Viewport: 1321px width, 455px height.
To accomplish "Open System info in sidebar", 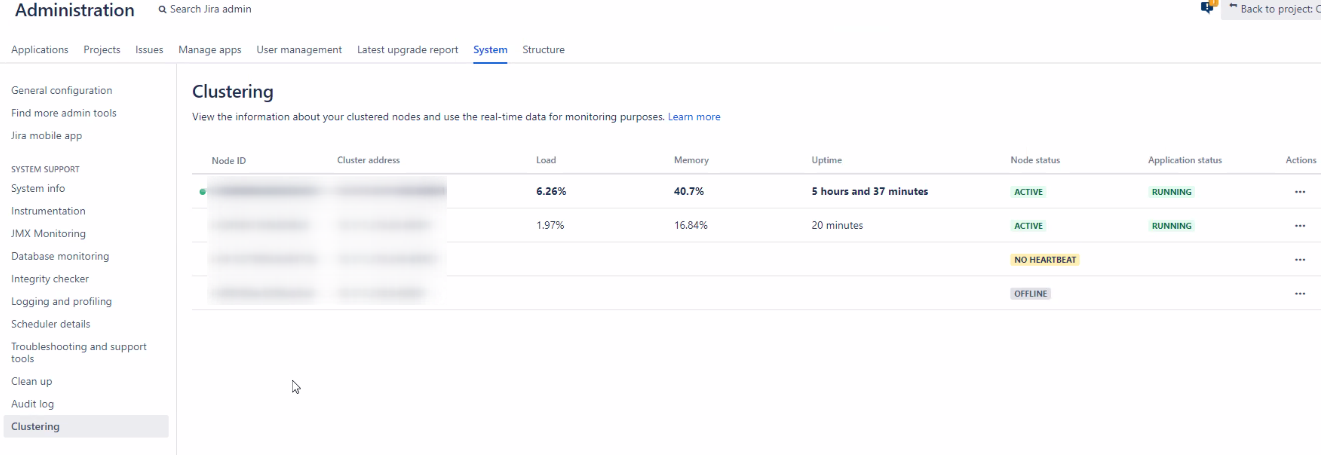I will pos(38,188).
